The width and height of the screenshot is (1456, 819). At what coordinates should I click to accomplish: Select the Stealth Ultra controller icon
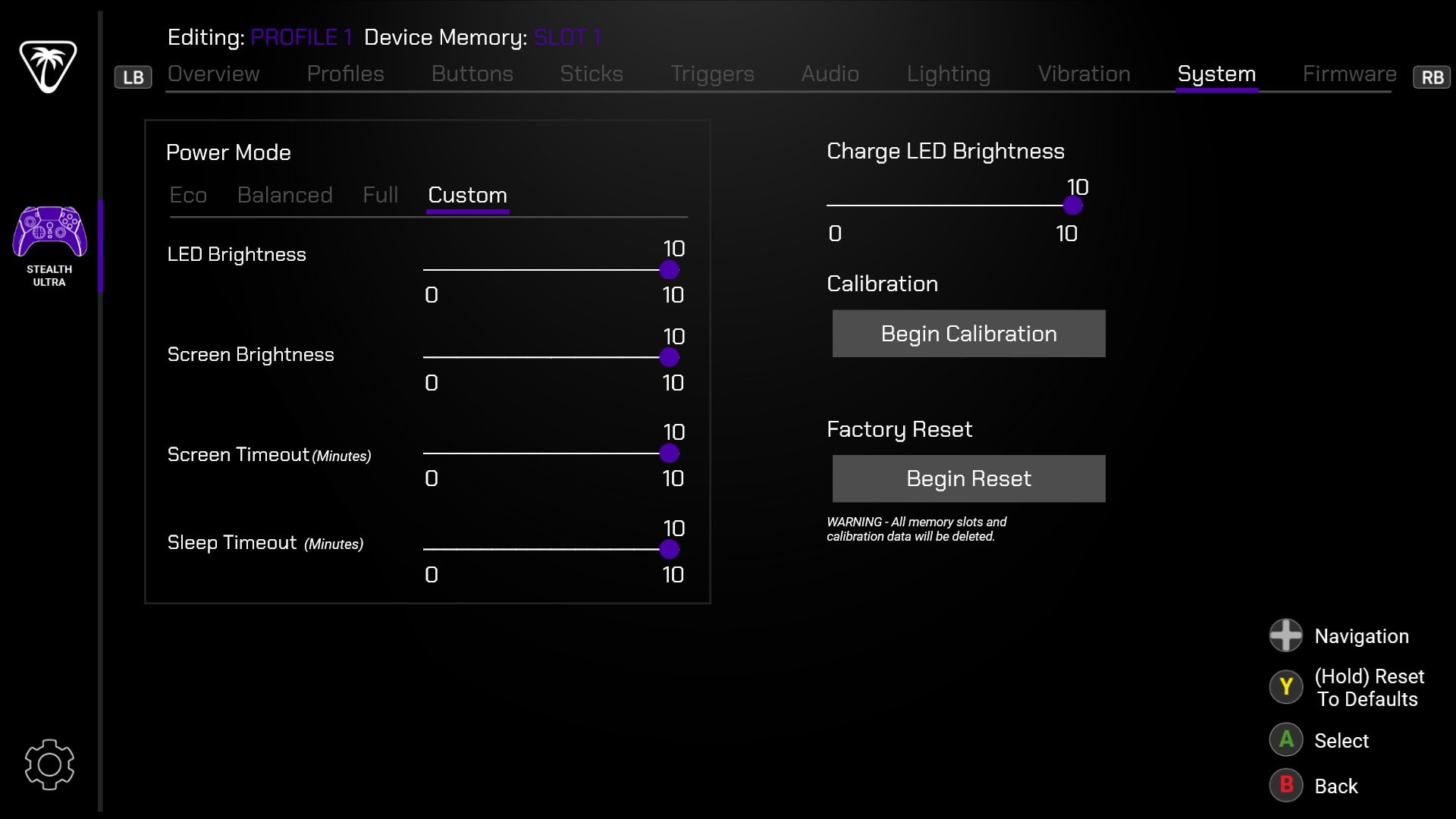click(x=49, y=233)
